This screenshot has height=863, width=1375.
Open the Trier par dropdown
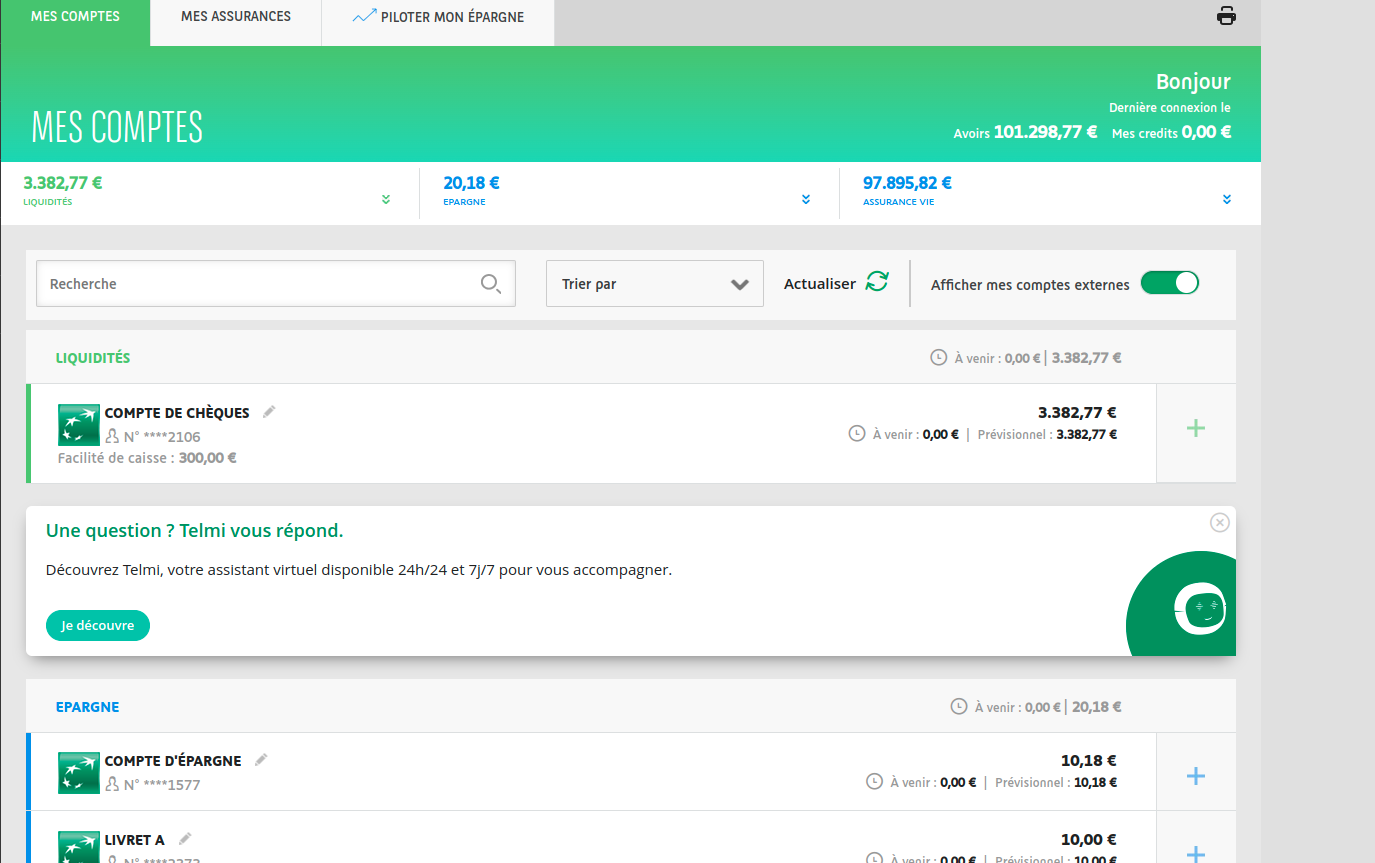(x=655, y=284)
